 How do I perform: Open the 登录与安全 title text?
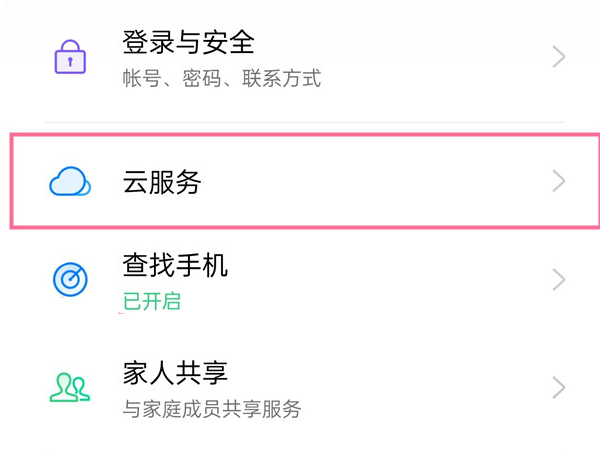coord(188,43)
